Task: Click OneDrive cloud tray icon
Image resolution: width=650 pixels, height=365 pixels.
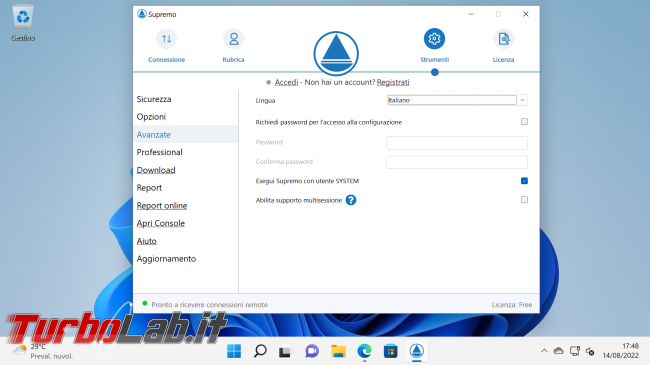Action: coord(559,351)
